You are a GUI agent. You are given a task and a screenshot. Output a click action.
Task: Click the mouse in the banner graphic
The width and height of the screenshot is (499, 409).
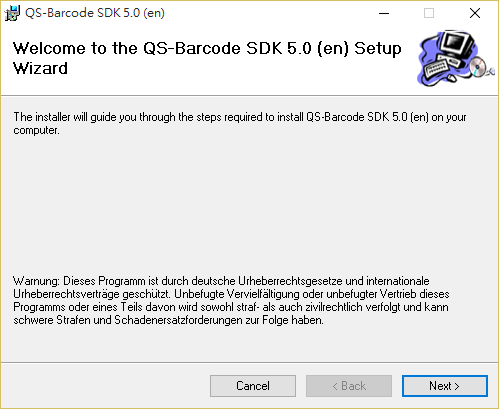pyautogui.click(x=451, y=78)
